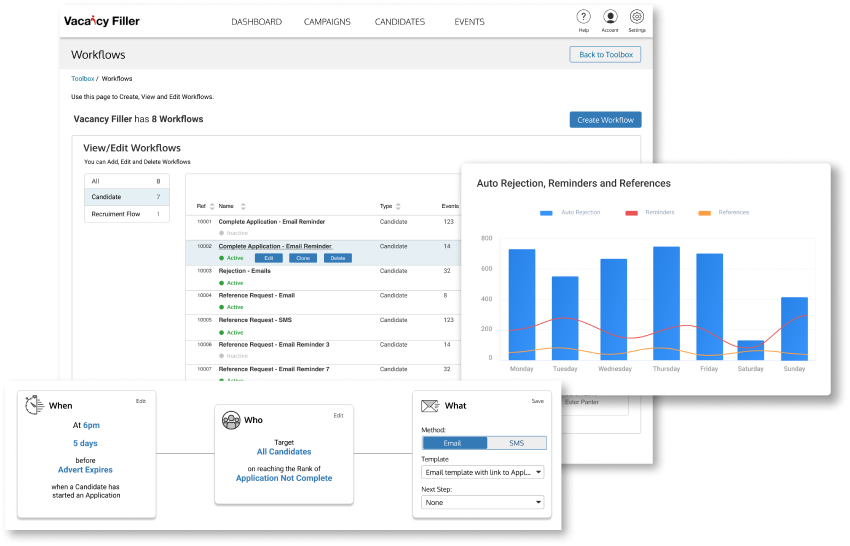Screen dimensions: 850x546
Task: Click the Tuesday bar in chart
Action: 565,318
